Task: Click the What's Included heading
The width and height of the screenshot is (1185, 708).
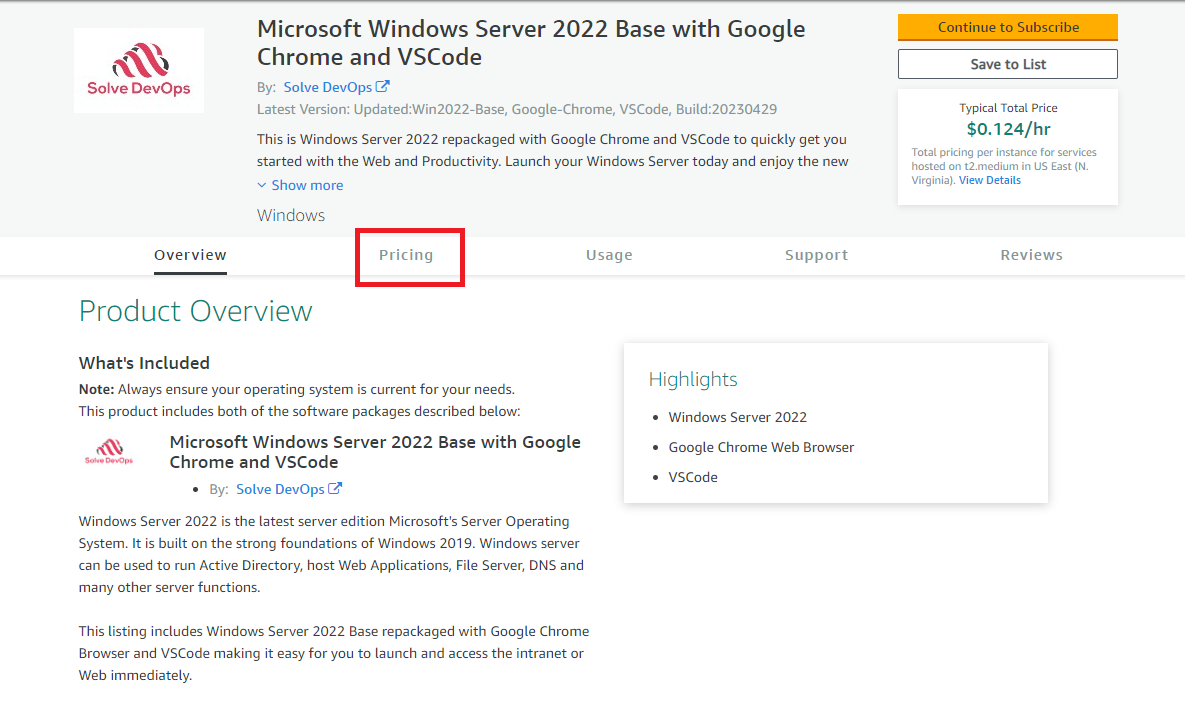Action: pos(144,363)
